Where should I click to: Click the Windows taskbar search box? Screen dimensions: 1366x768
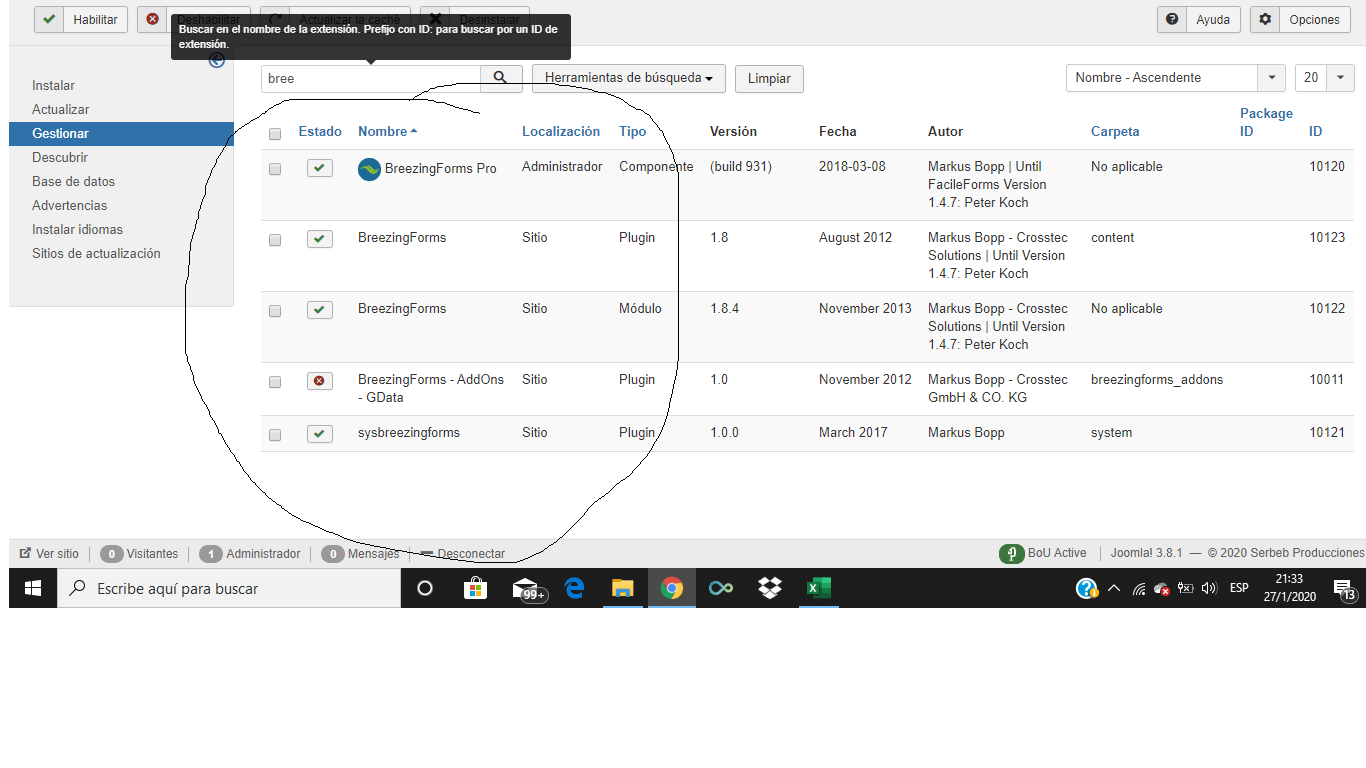[229, 589]
